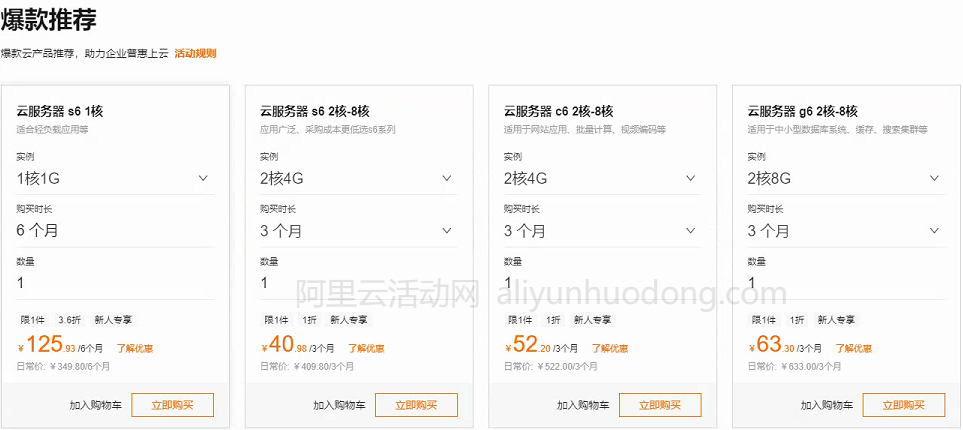963x430 pixels.
Task: Add c6 2核-8核 server to cart
Action: [583, 405]
